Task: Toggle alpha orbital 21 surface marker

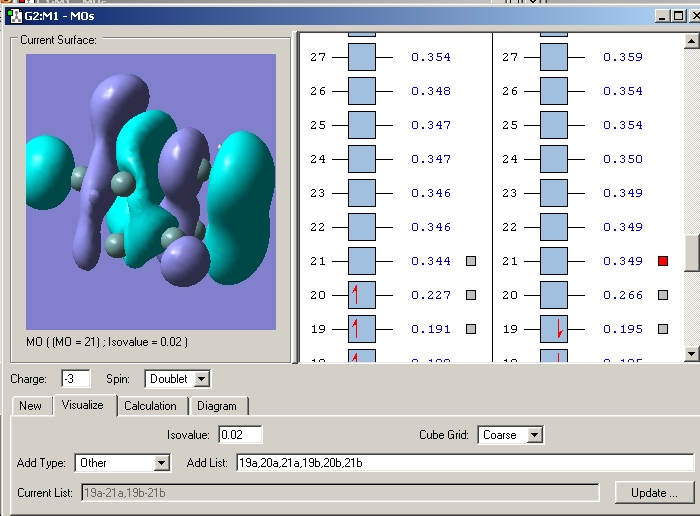Action: pos(471,261)
